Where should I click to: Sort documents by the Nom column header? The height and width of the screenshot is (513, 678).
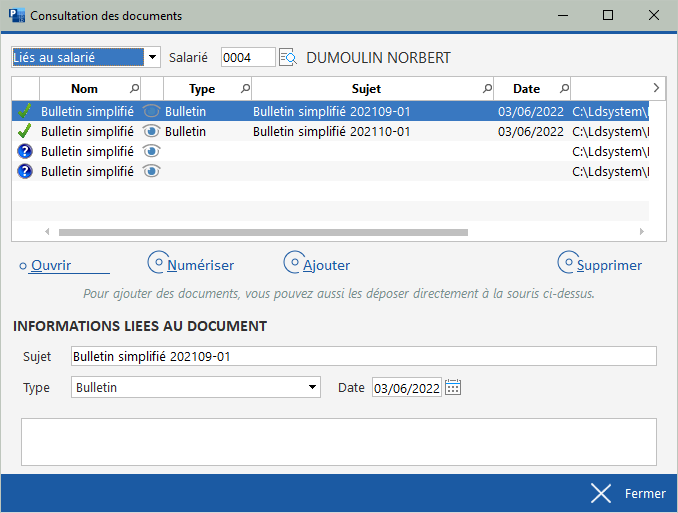click(84, 89)
